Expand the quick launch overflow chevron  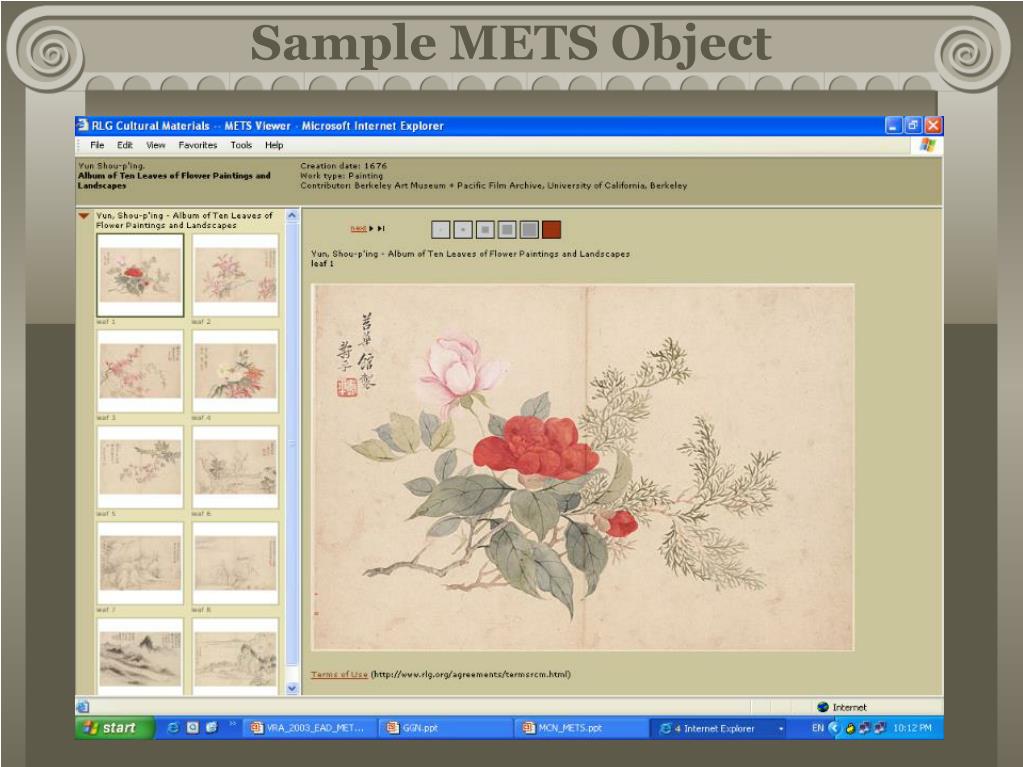pos(232,724)
